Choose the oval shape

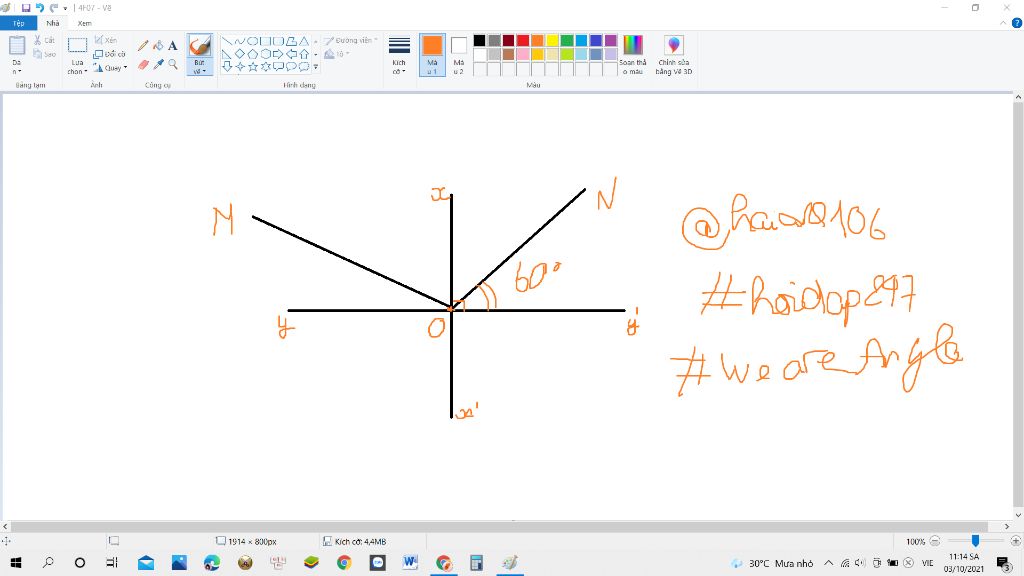pyautogui.click(x=253, y=41)
